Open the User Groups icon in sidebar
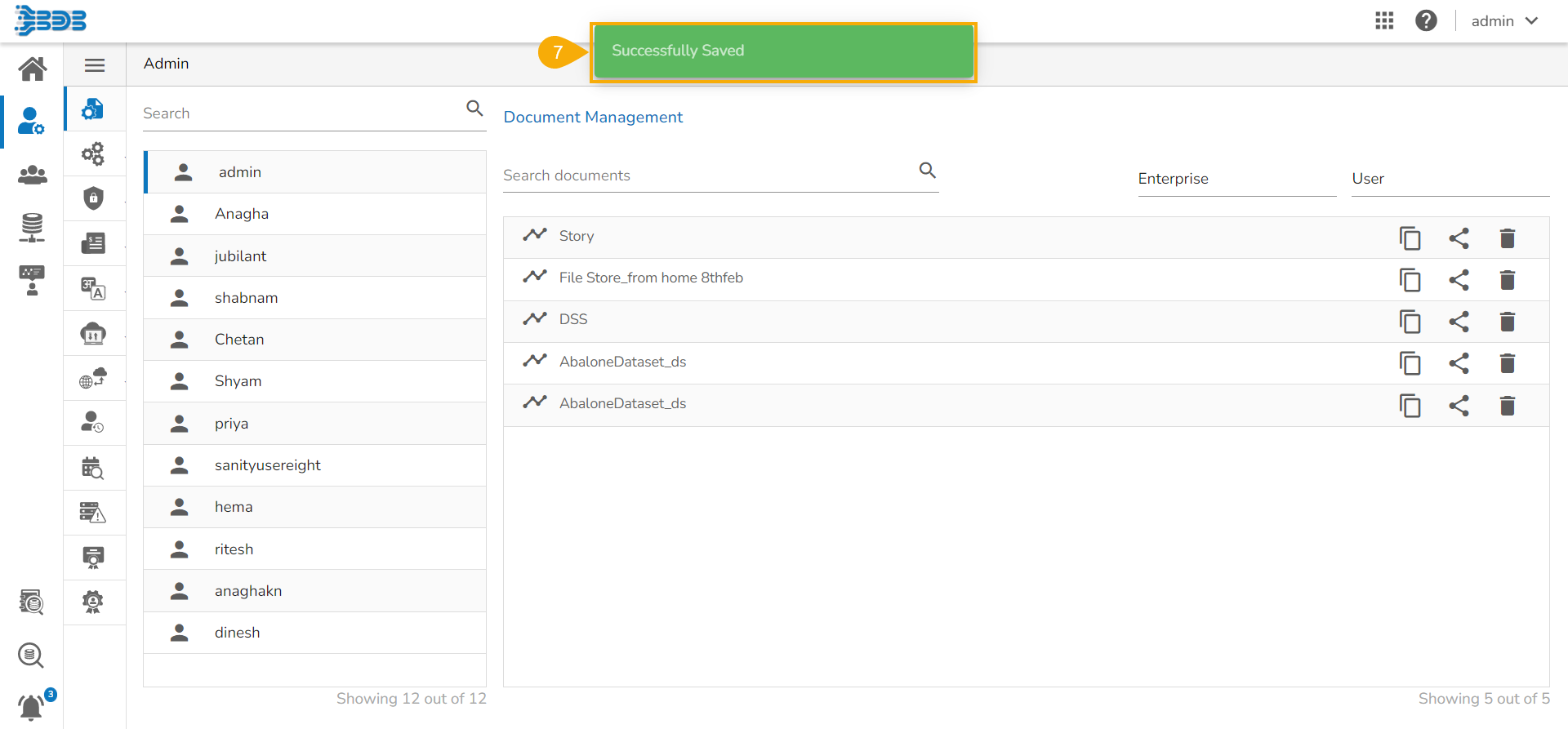This screenshot has width=1568, height=729. tap(33, 175)
